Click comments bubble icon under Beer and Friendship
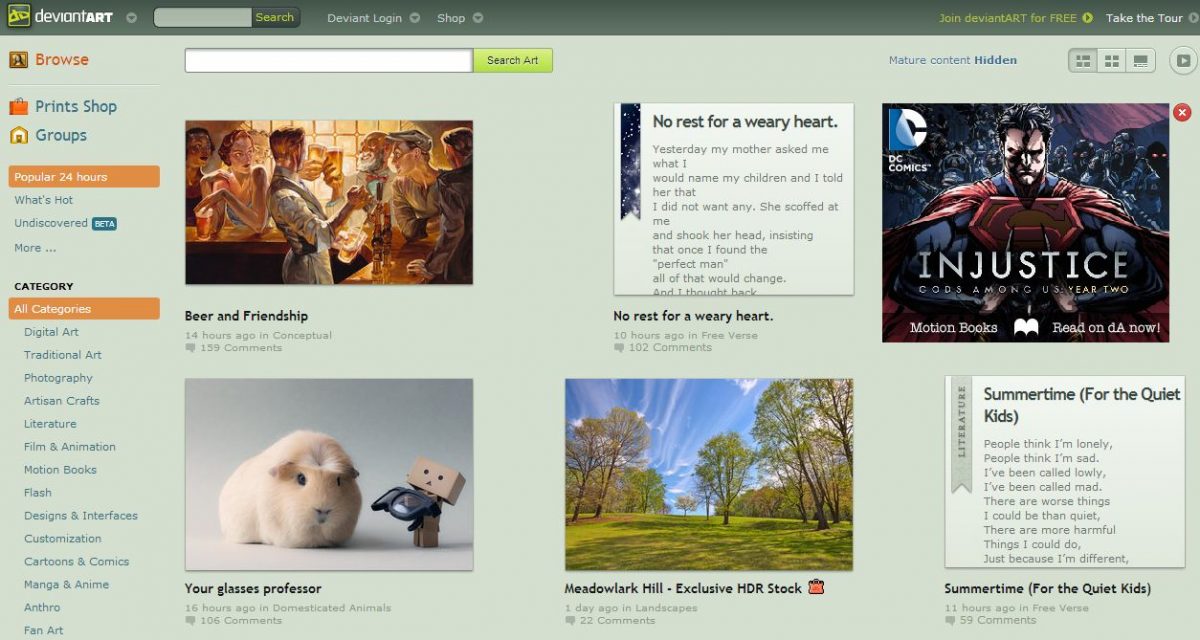 click(190, 348)
